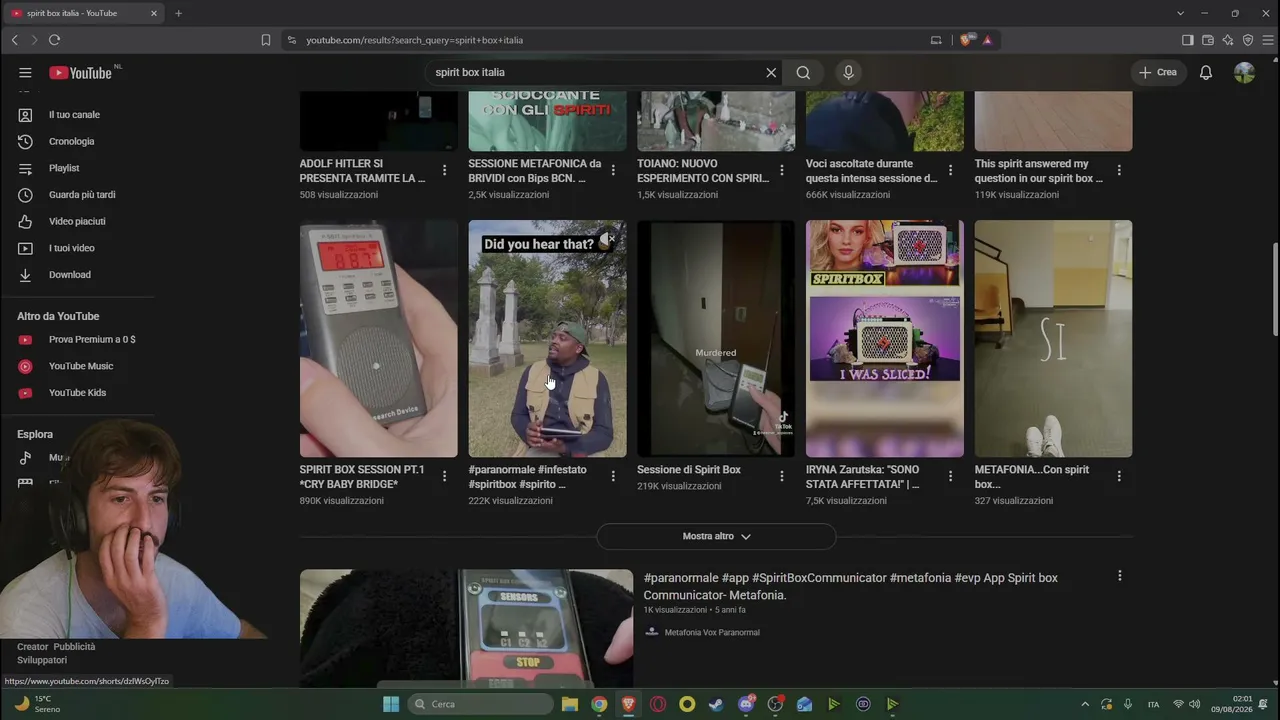Click the 'SESSIONE METAFONICA da BRIVIDI' short title
Screen dimensions: 1280x720
pyautogui.click(x=535, y=171)
